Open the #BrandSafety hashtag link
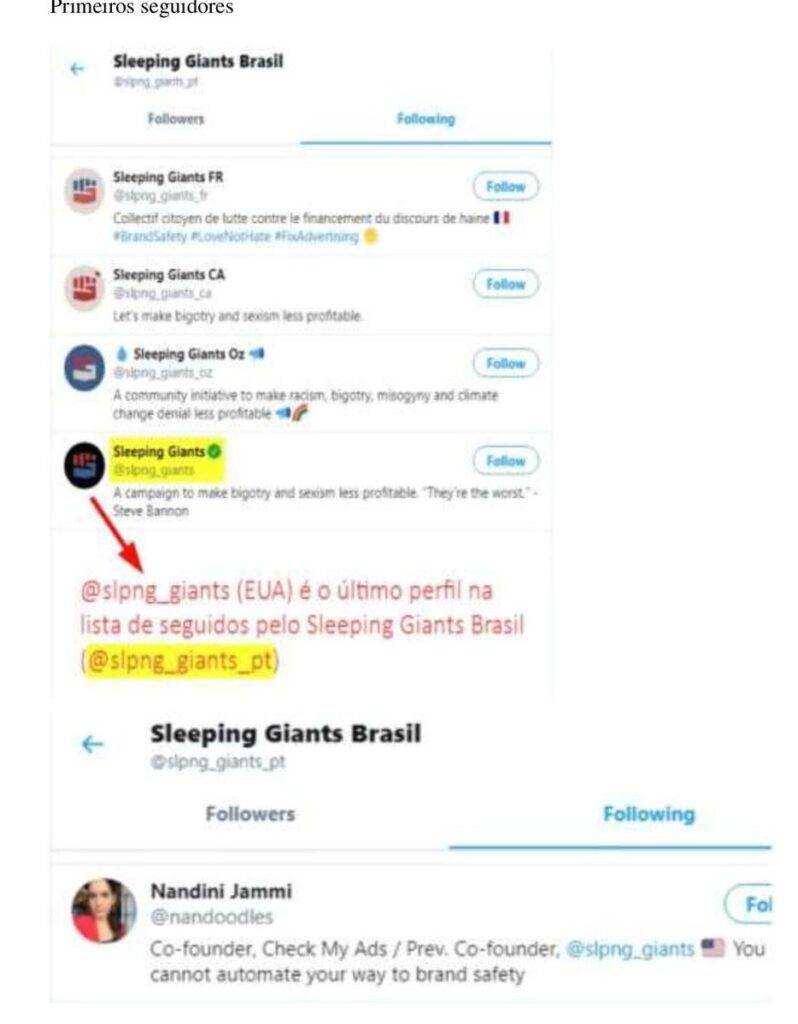 (150, 236)
